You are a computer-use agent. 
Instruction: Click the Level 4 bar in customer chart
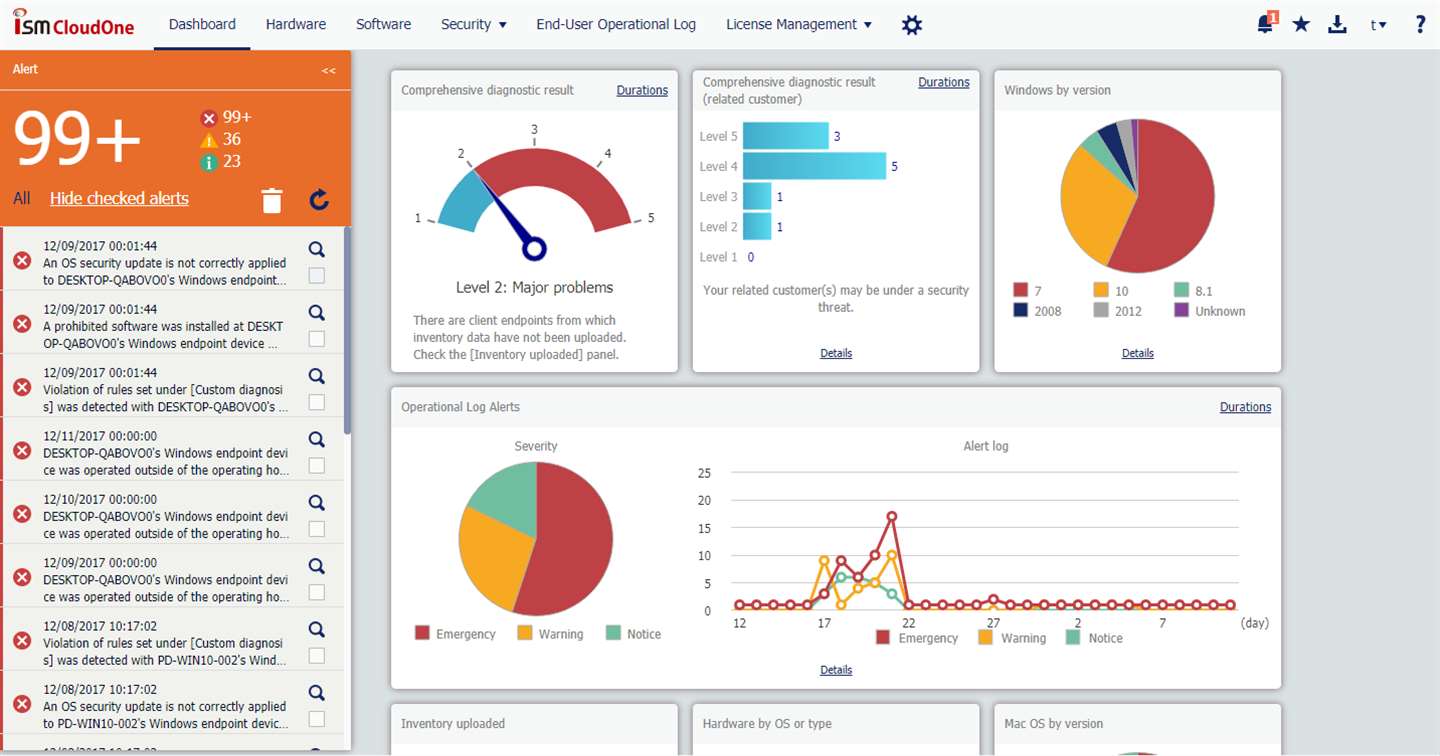(x=815, y=166)
